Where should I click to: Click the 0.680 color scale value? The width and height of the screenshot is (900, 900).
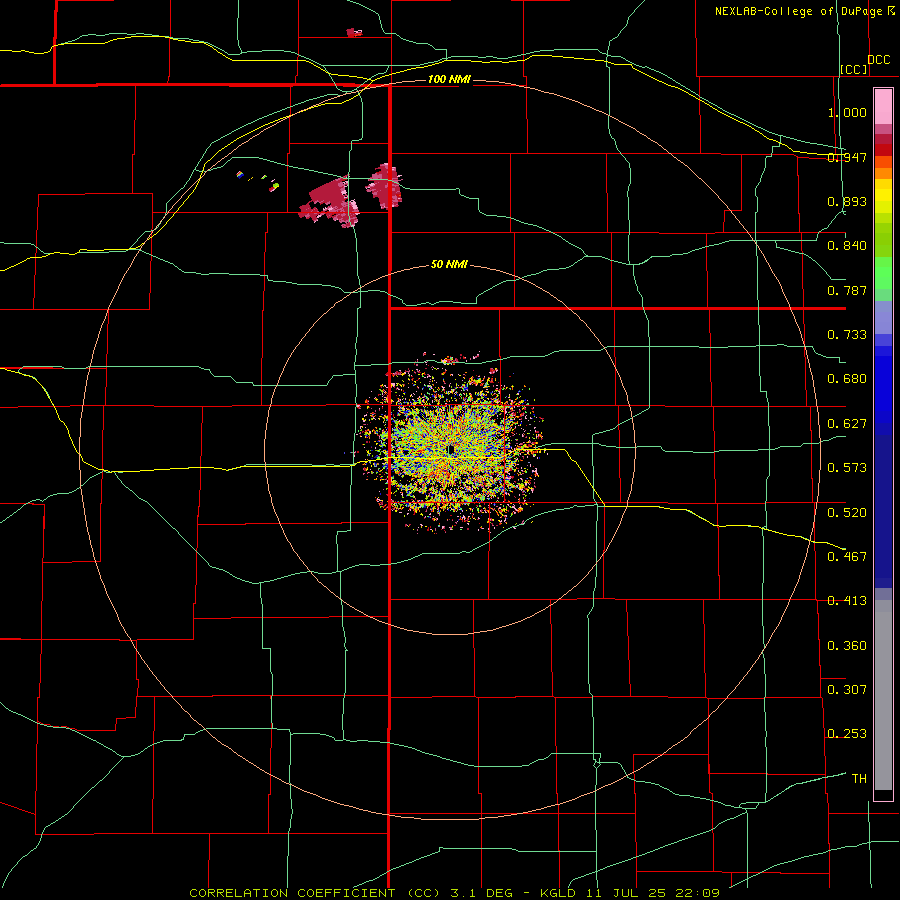847,379
